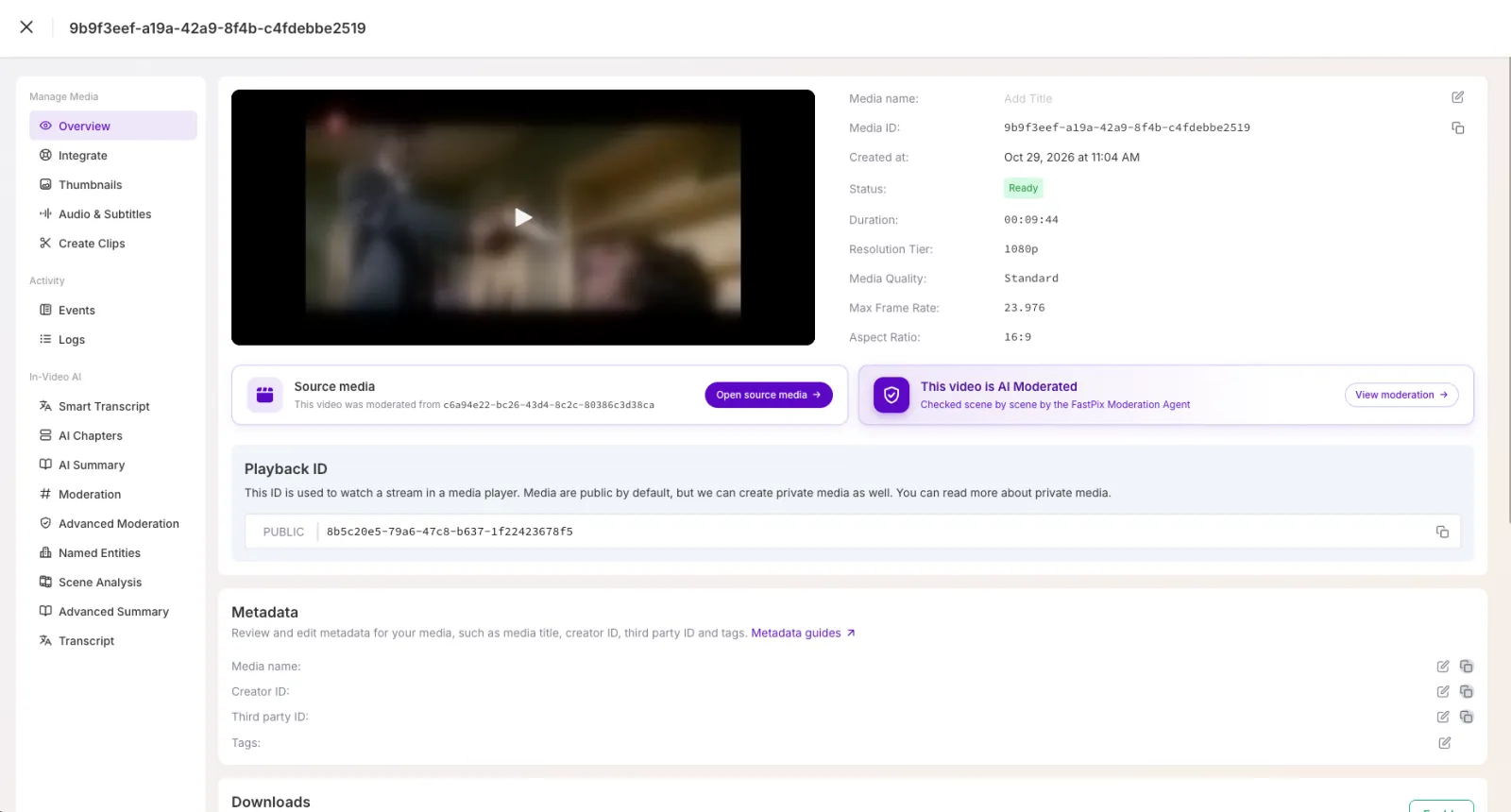Click the Source media calendar icon

(x=265, y=395)
